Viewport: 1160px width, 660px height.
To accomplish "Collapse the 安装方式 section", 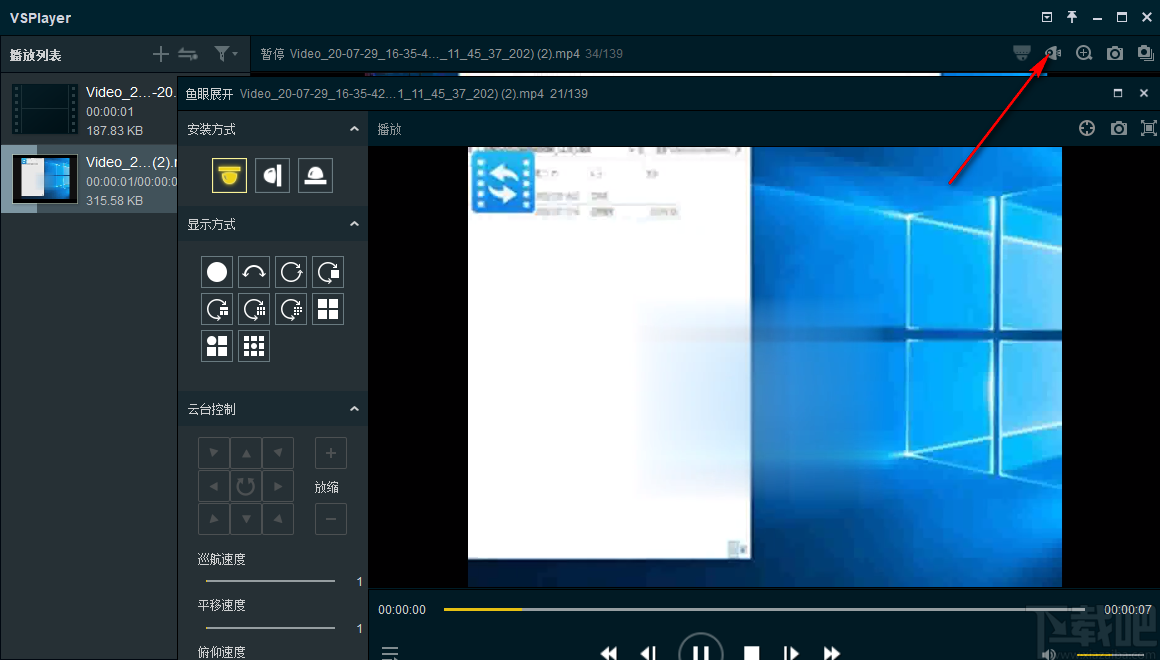I will pyautogui.click(x=354, y=129).
